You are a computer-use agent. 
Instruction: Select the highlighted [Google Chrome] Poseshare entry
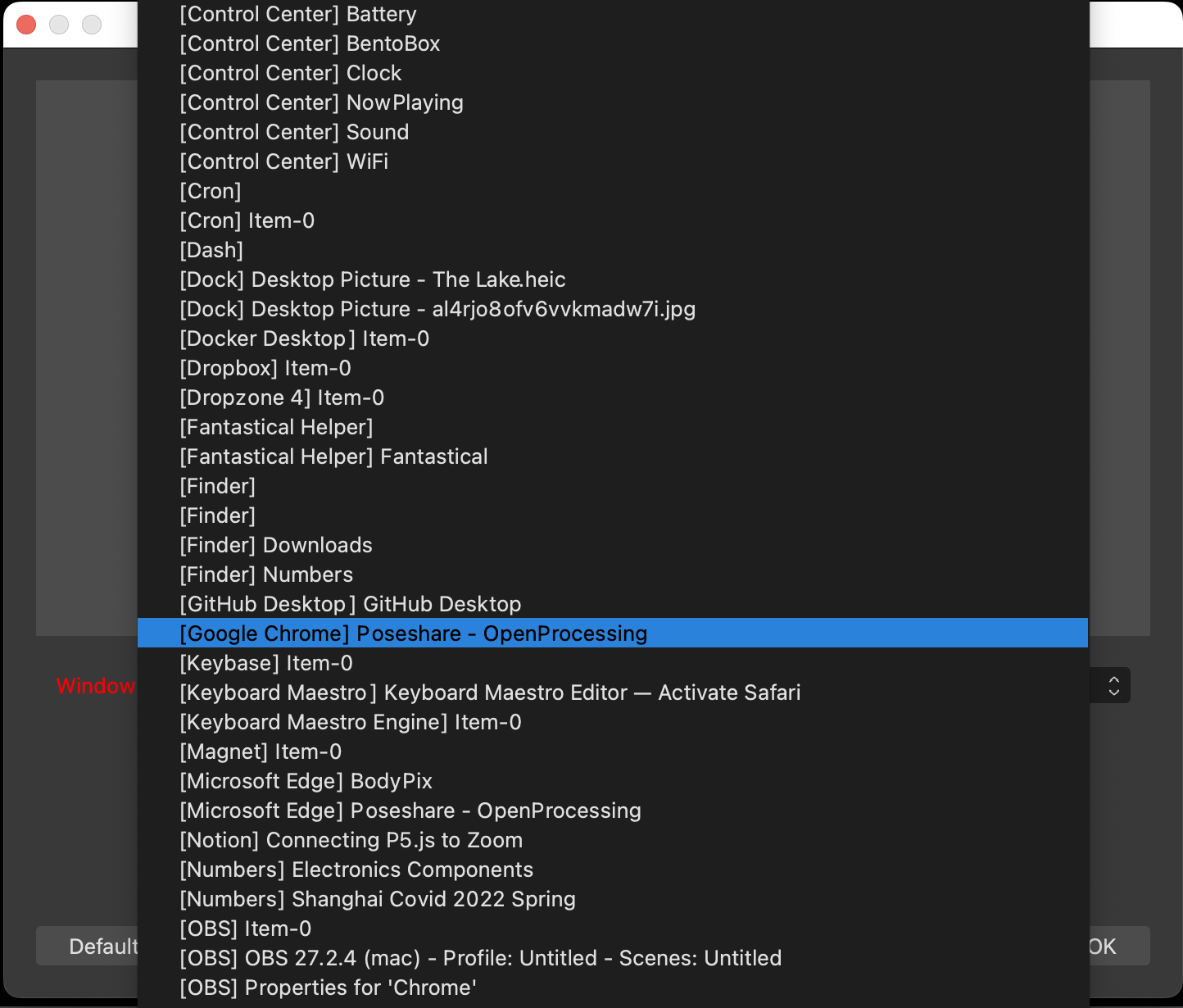[x=413, y=633]
